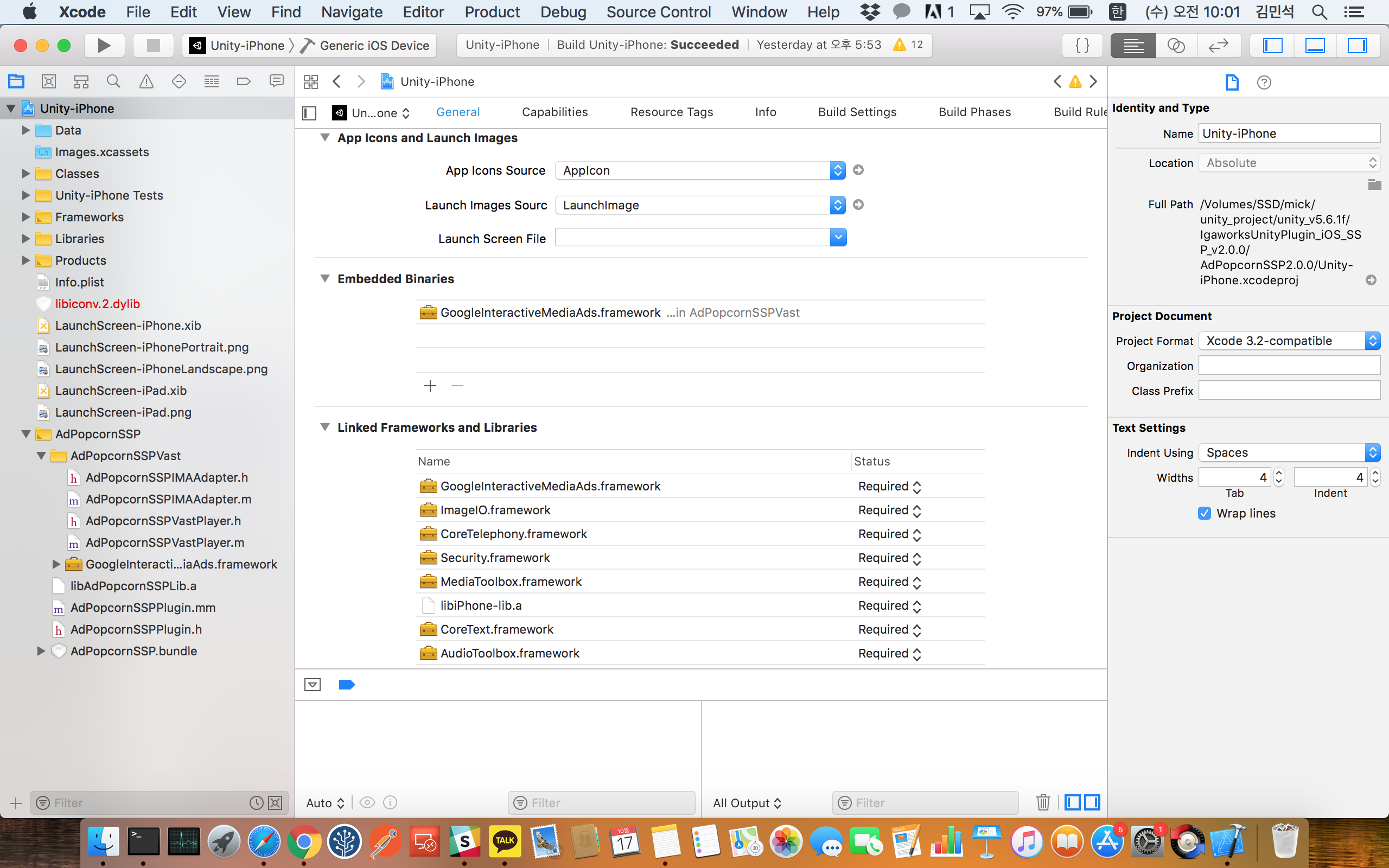Toggle the variables view pane
The width and height of the screenshot is (1389, 868).
tap(1072, 802)
